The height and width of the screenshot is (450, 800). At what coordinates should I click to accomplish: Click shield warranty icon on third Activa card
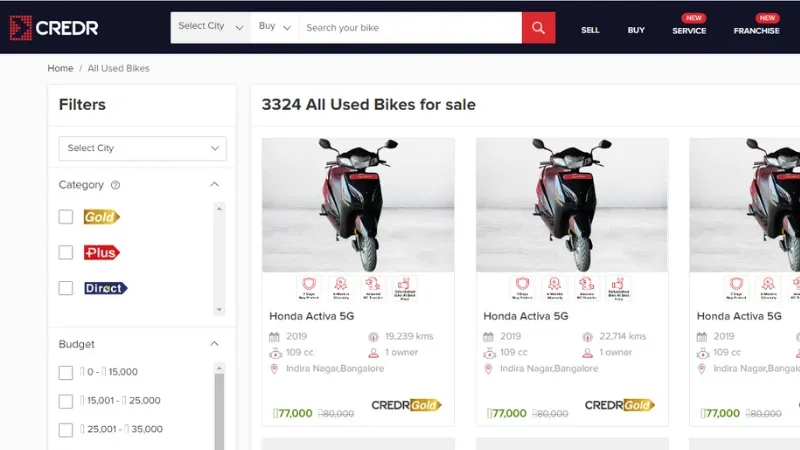point(736,288)
